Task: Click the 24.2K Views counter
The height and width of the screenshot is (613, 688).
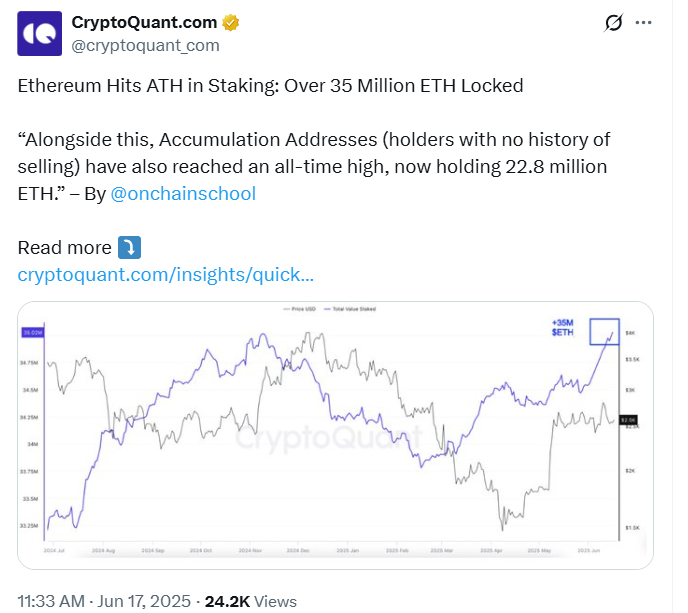Action: (x=251, y=601)
